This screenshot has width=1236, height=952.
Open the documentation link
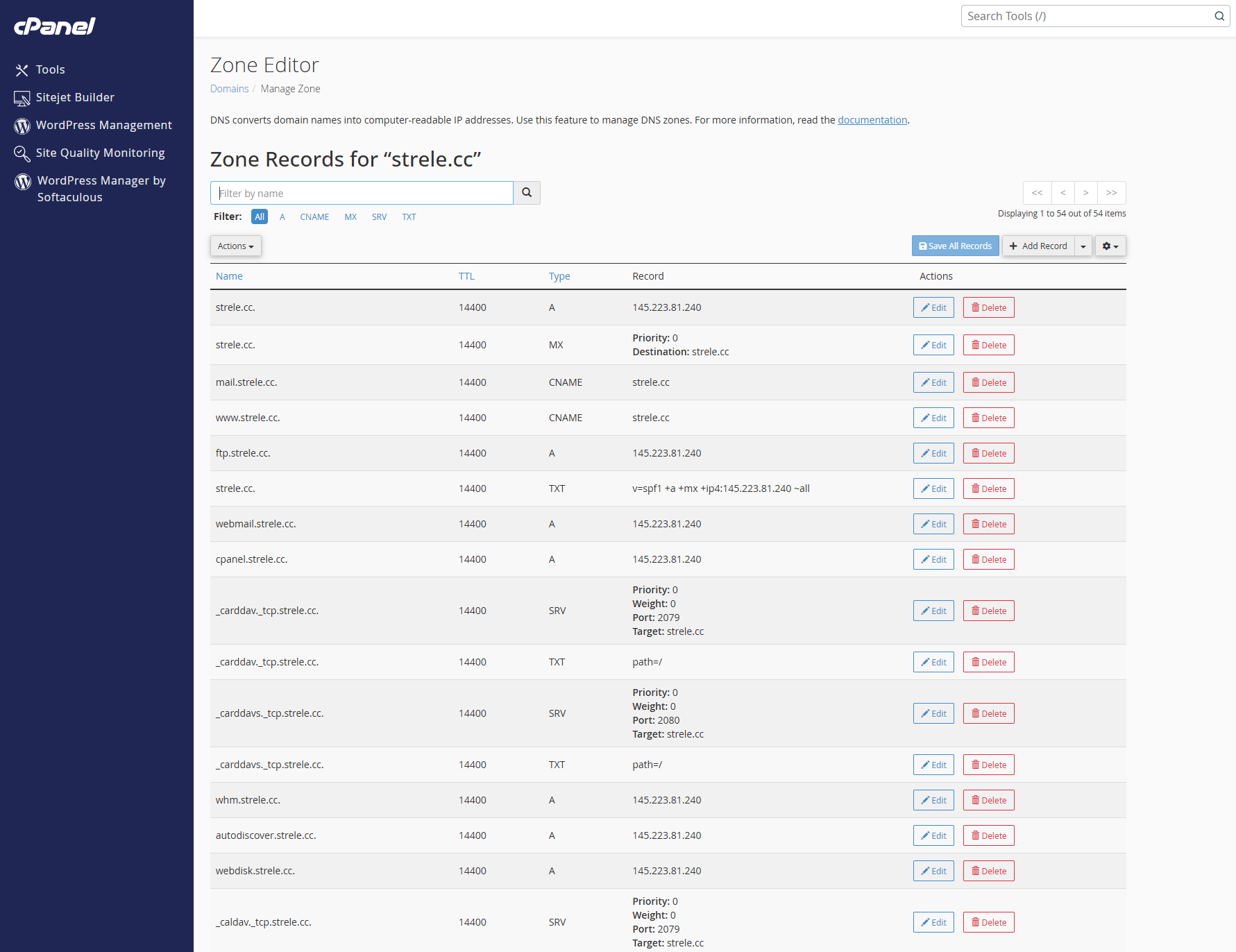pyautogui.click(x=872, y=120)
